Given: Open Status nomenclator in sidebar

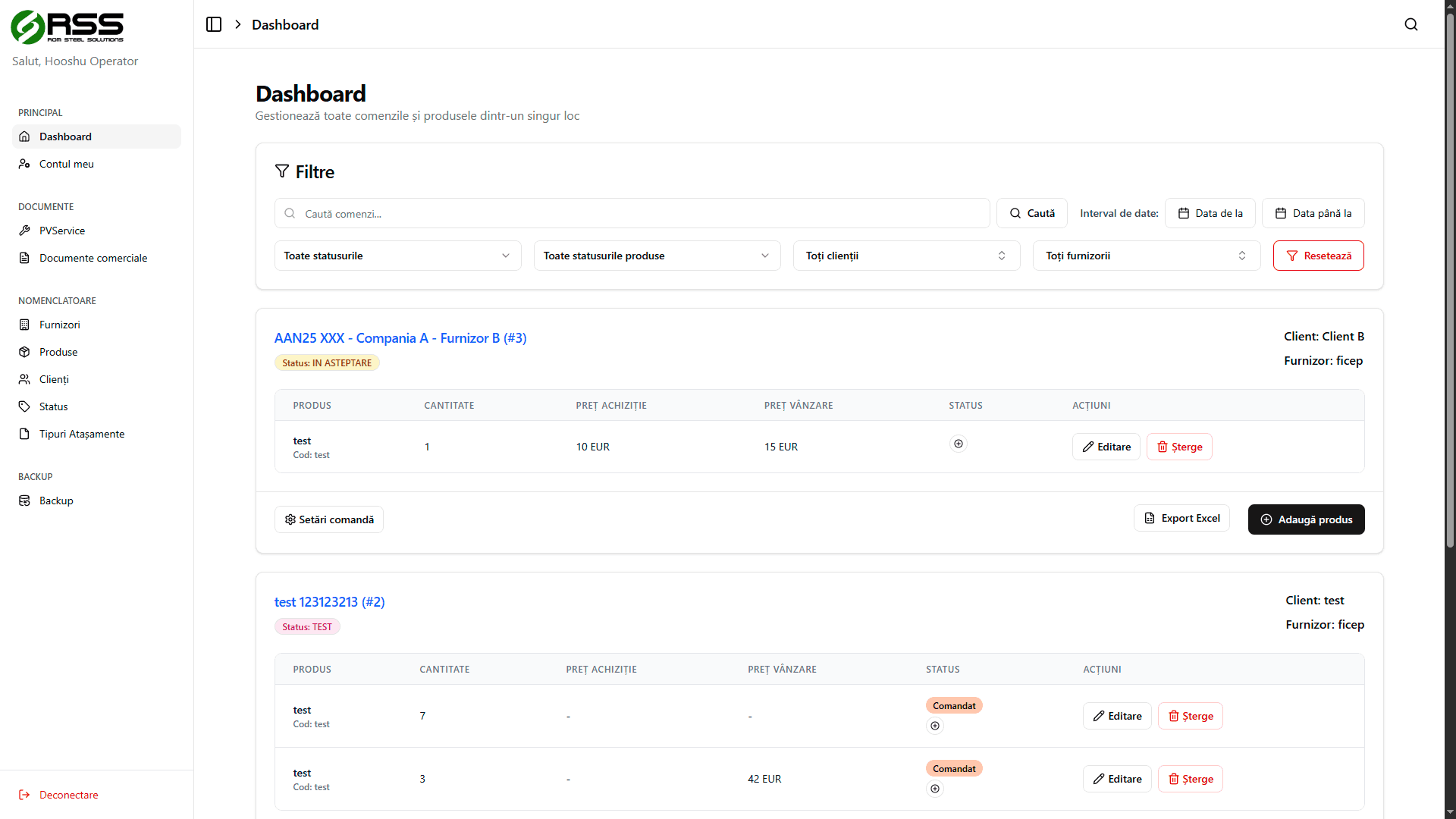Looking at the screenshot, I should [96, 406].
